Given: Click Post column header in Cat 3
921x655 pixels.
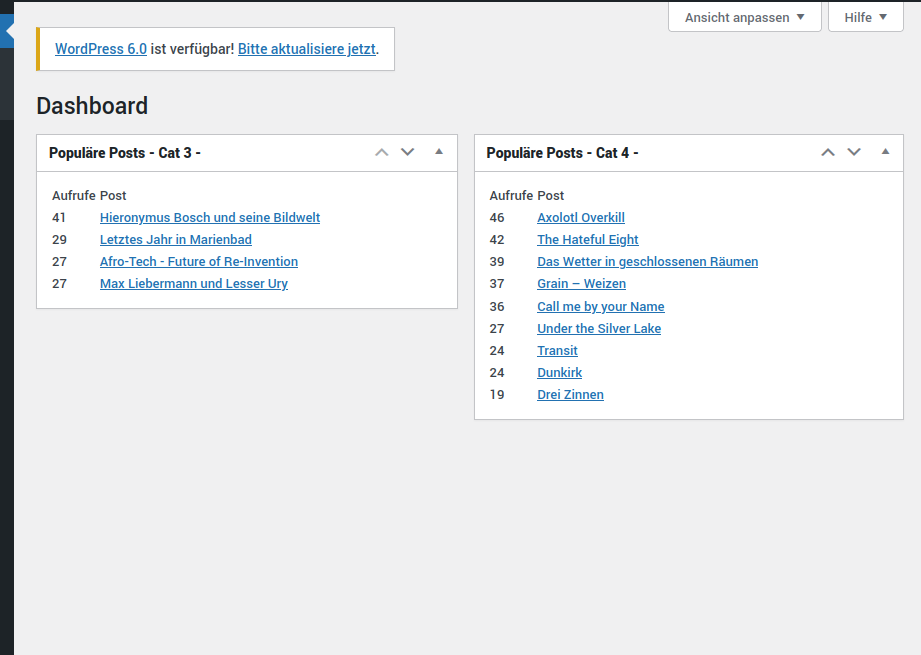Looking at the screenshot, I should coord(113,196).
